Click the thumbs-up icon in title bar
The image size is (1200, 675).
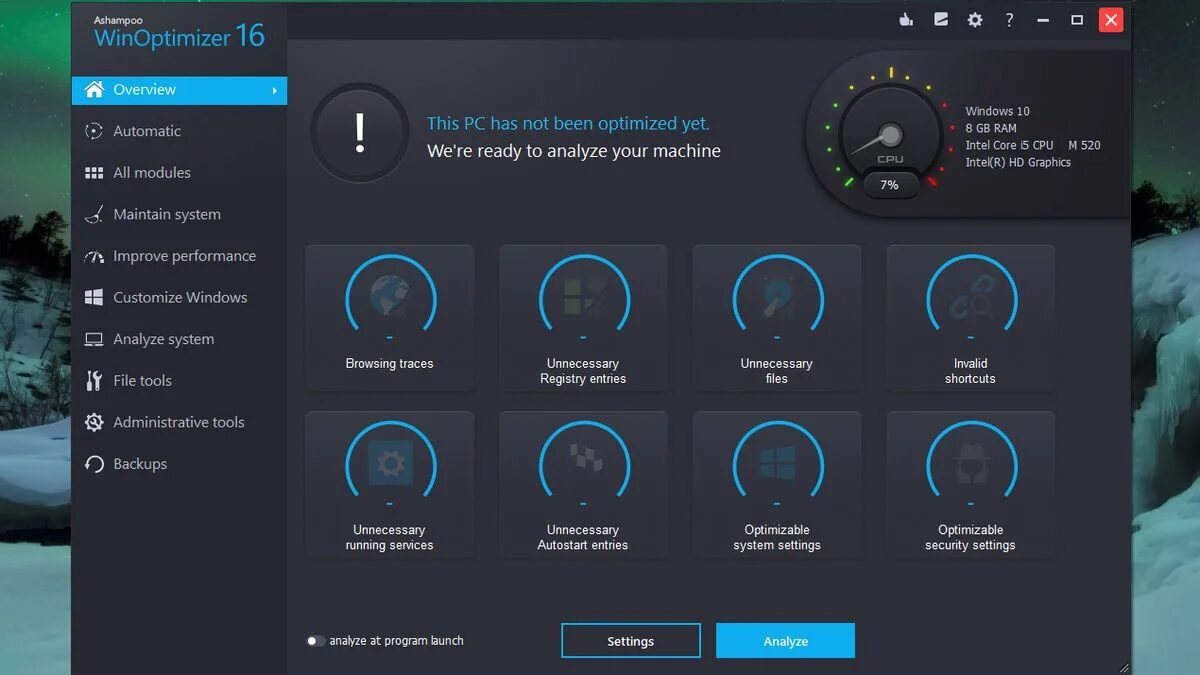click(907, 19)
